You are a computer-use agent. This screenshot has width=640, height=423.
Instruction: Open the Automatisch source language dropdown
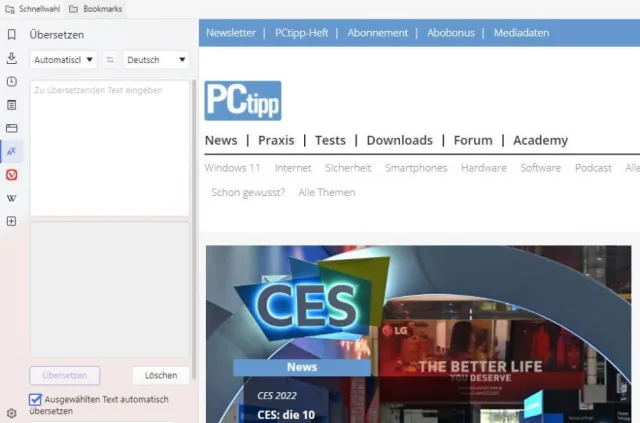63,60
